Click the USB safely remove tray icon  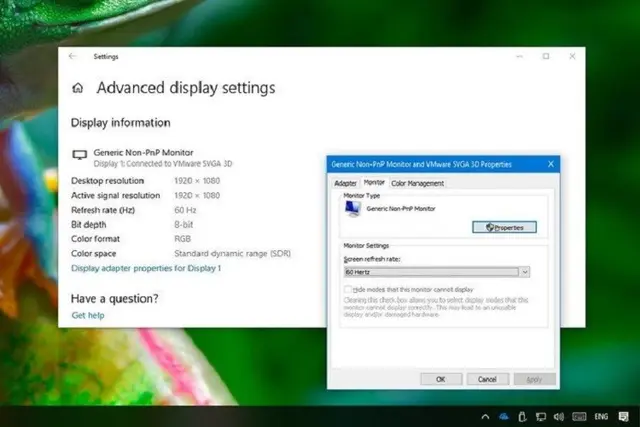tap(522, 416)
